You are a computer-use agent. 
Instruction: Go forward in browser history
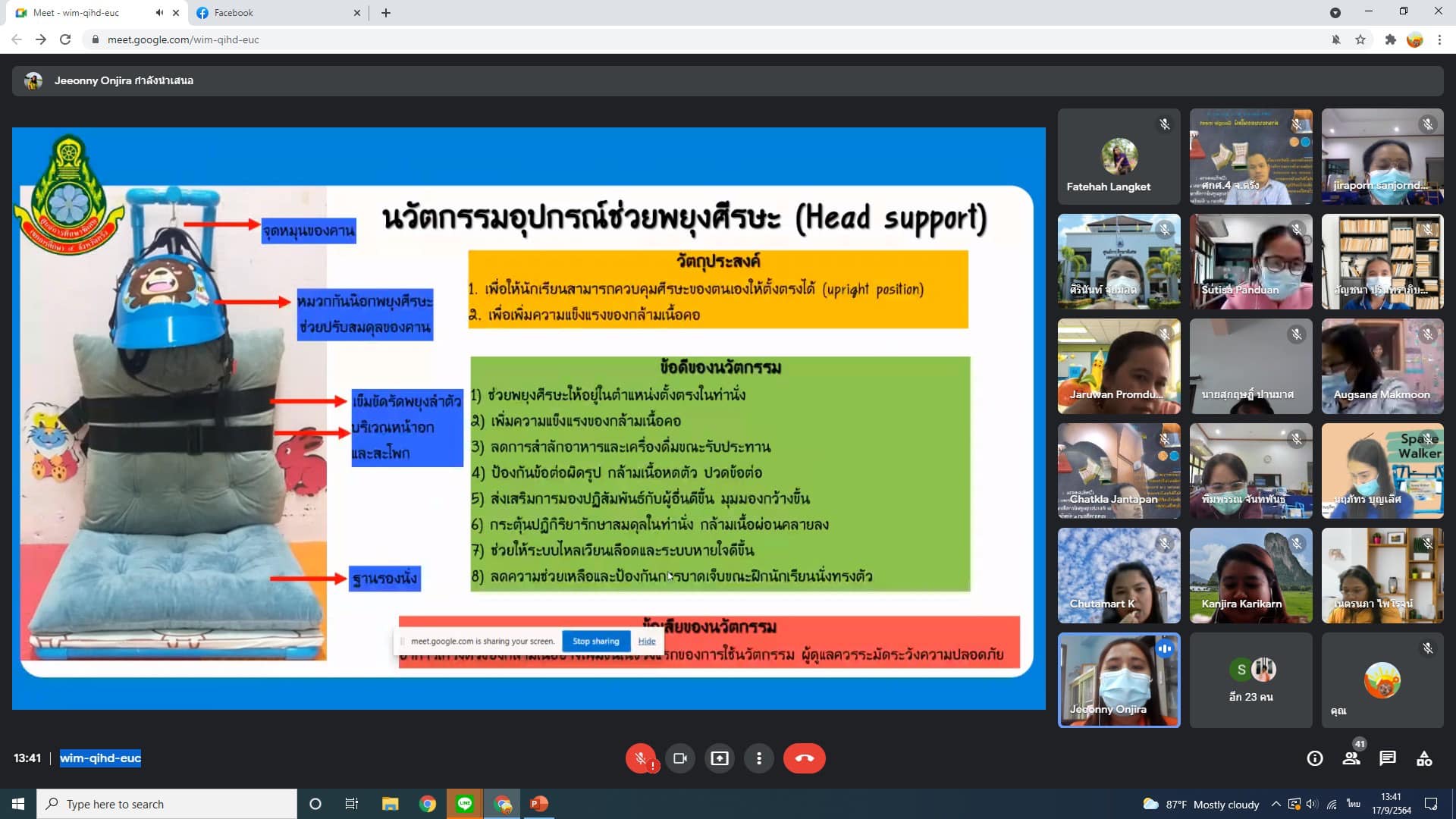click(41, 39)
